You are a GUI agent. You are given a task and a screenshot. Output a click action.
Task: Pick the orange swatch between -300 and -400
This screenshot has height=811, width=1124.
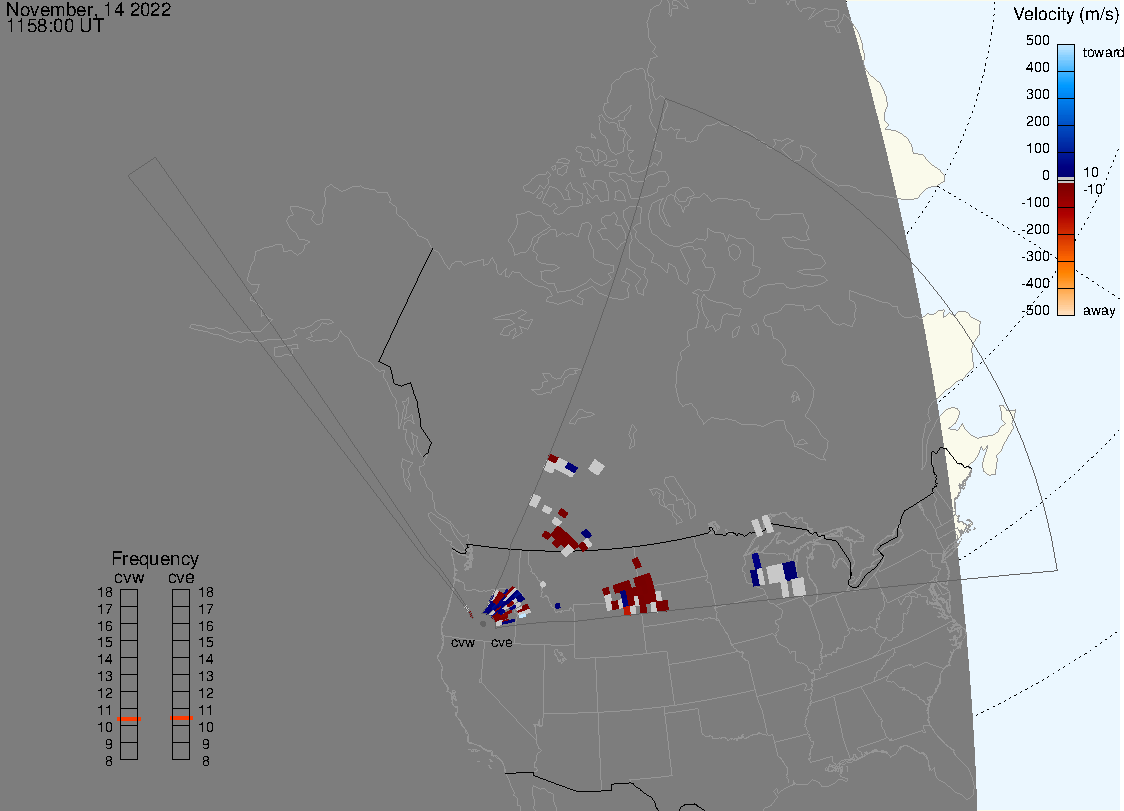(x=1066, y=275)
